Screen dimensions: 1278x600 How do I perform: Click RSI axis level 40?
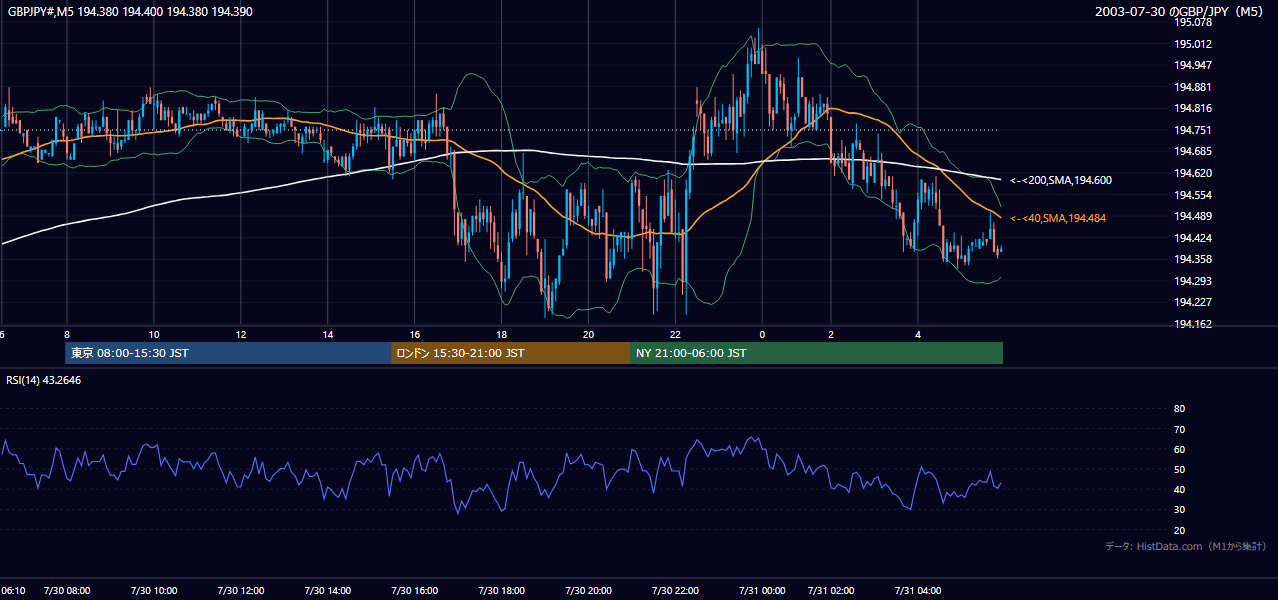[1179, 490]
